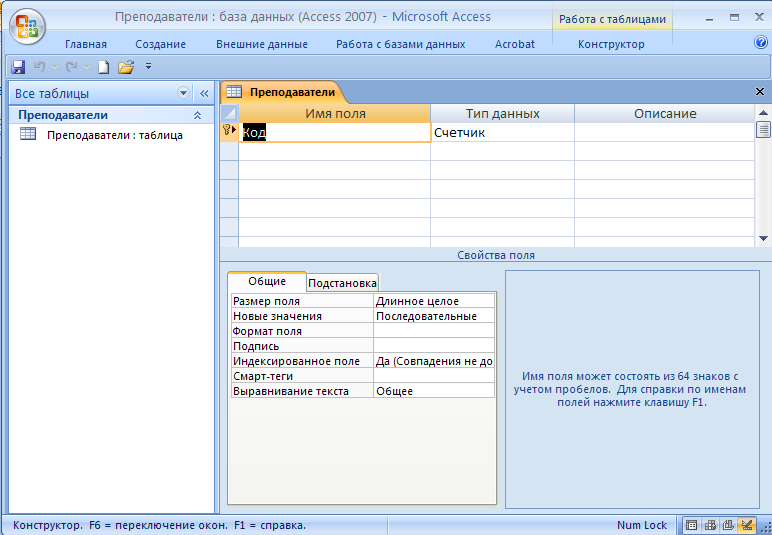Switch to the Общие properties tab
The height and width of the screenshot is (535, 772).
click(x=267, y=281)
